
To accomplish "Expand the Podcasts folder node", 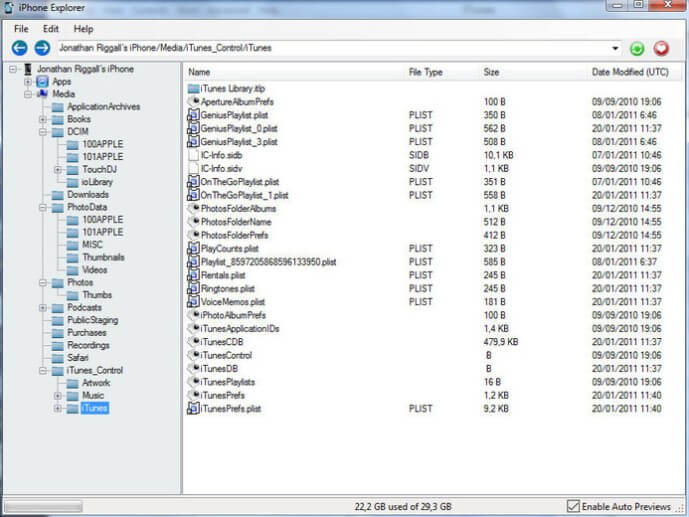I will (43, 308).
